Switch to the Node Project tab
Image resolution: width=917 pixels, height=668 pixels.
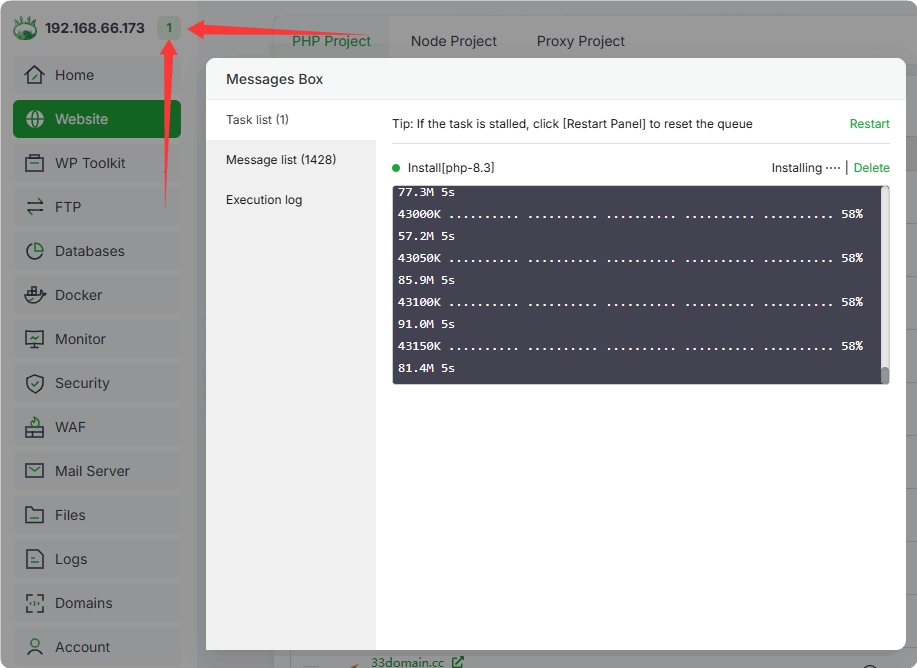[453, 41]
